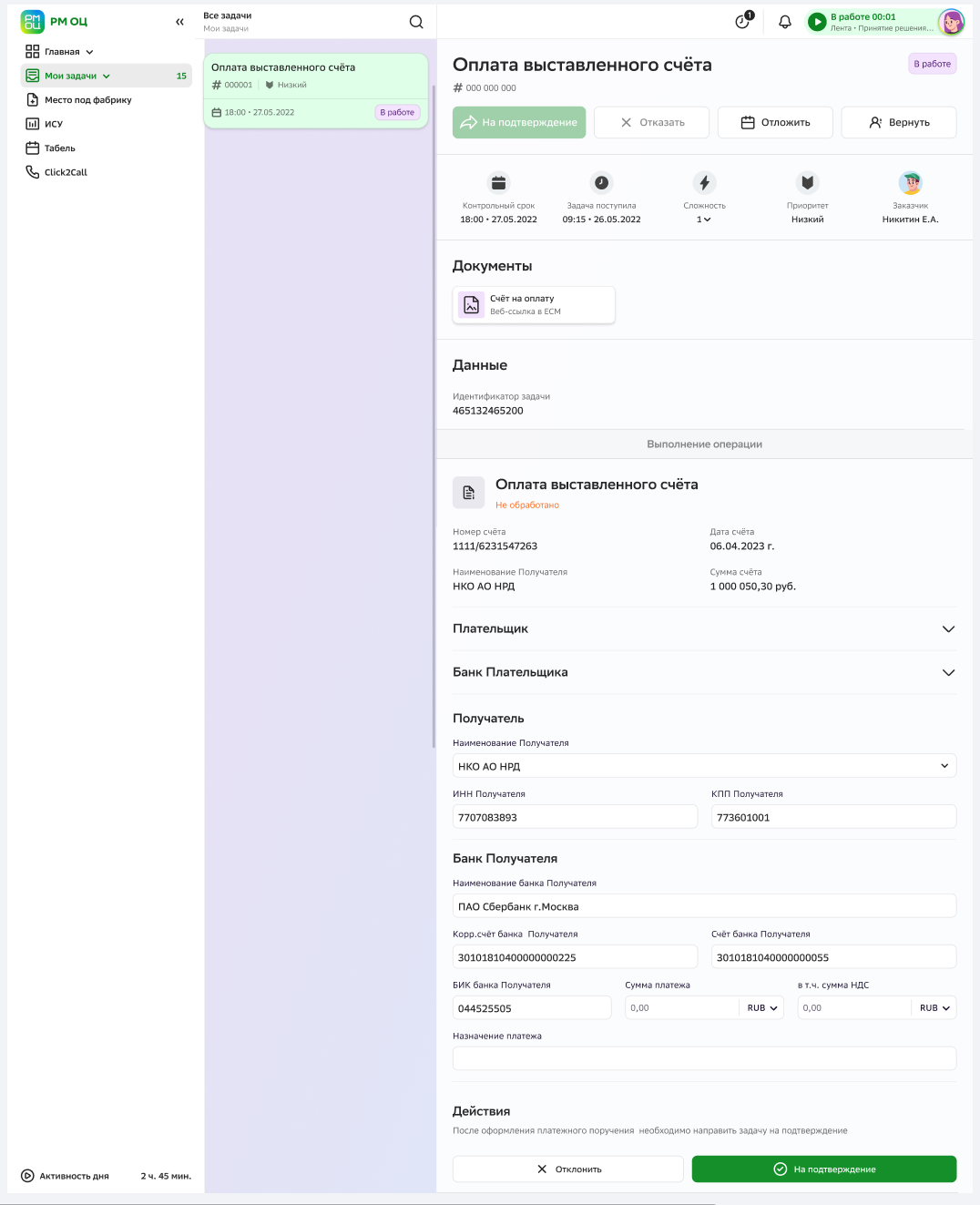Click the Отклонить button at bottom

click(x=568, y=1169)
